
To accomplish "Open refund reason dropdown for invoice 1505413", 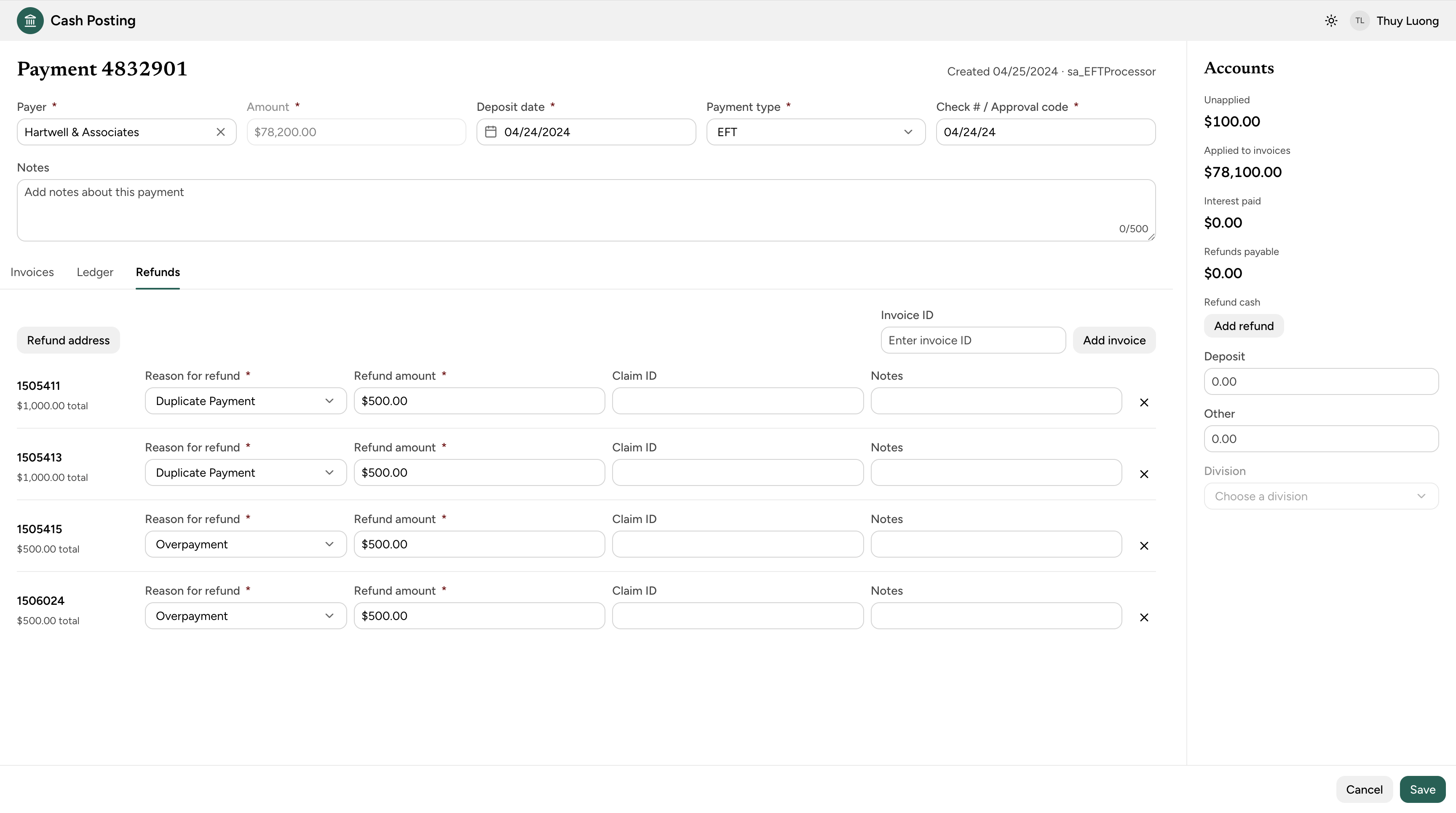I will click(245, 472).
